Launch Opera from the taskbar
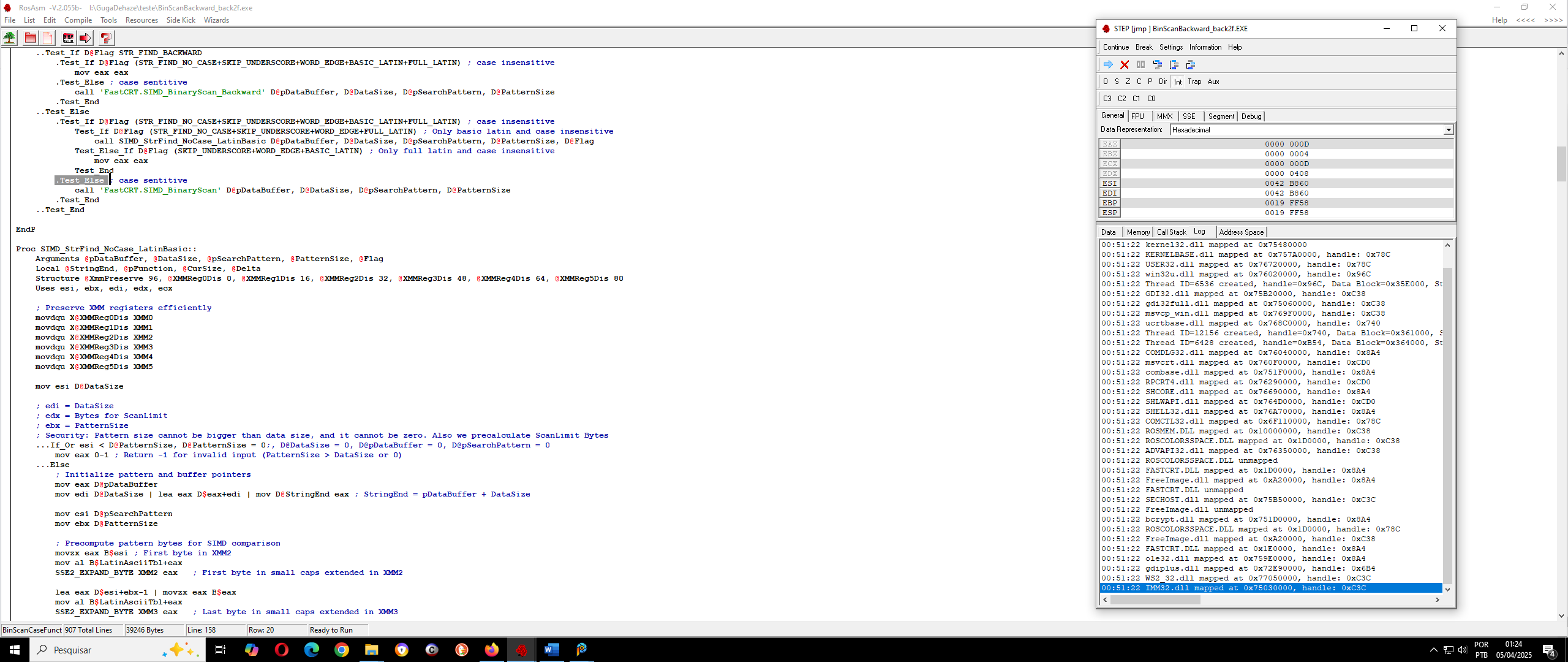1568x662 pixels. [281, 650]
